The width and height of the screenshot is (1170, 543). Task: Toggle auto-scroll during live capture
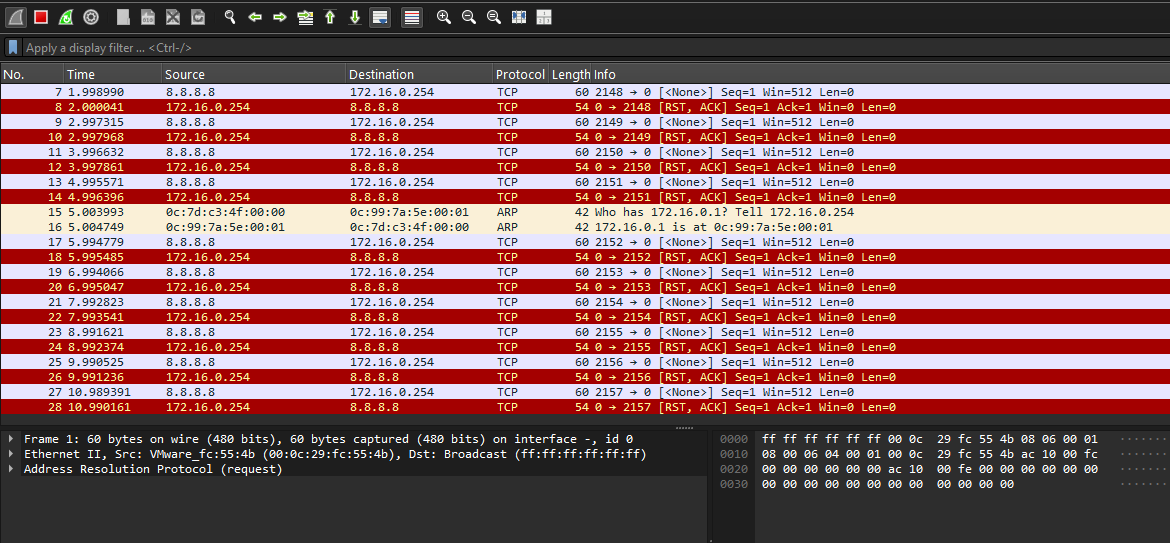[380, 17]
